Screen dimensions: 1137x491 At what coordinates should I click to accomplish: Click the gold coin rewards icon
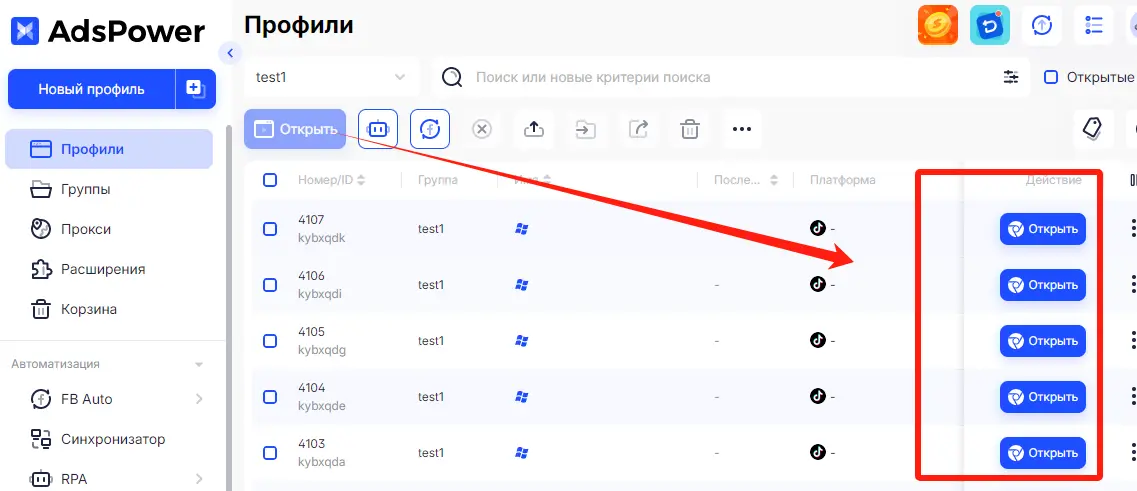point(938,25)
